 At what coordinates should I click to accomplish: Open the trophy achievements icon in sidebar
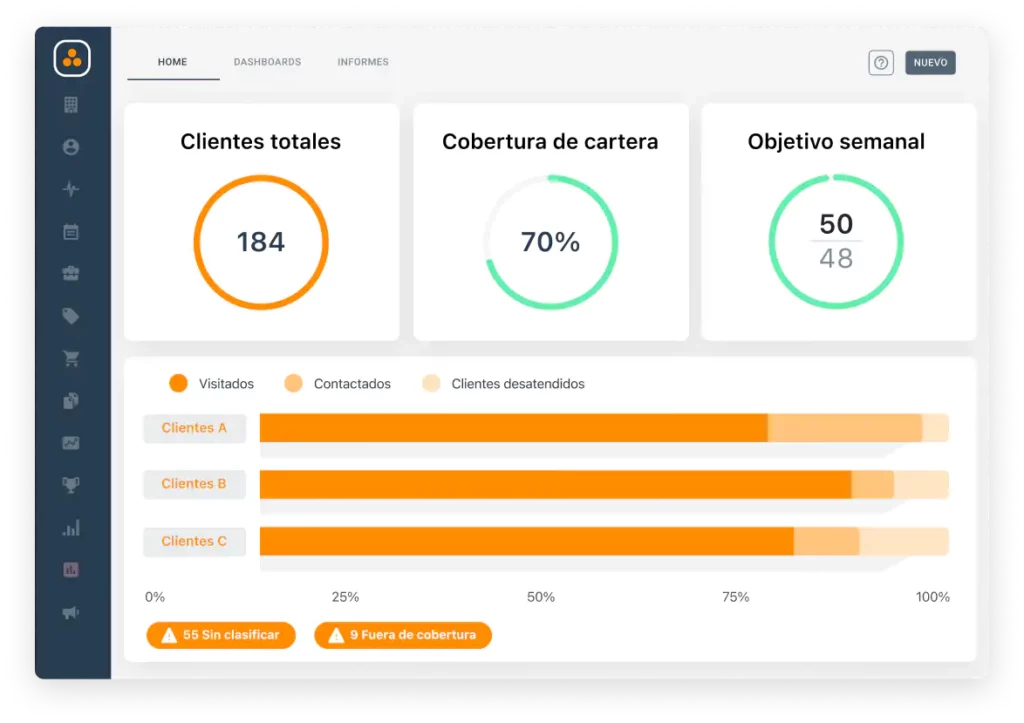[x=70, y=485]
